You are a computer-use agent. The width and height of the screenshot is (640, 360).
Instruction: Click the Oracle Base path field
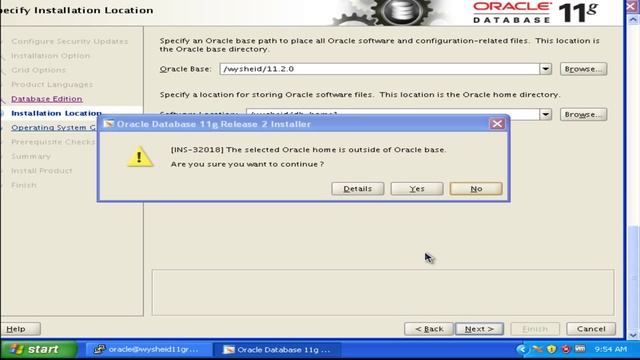380,69
